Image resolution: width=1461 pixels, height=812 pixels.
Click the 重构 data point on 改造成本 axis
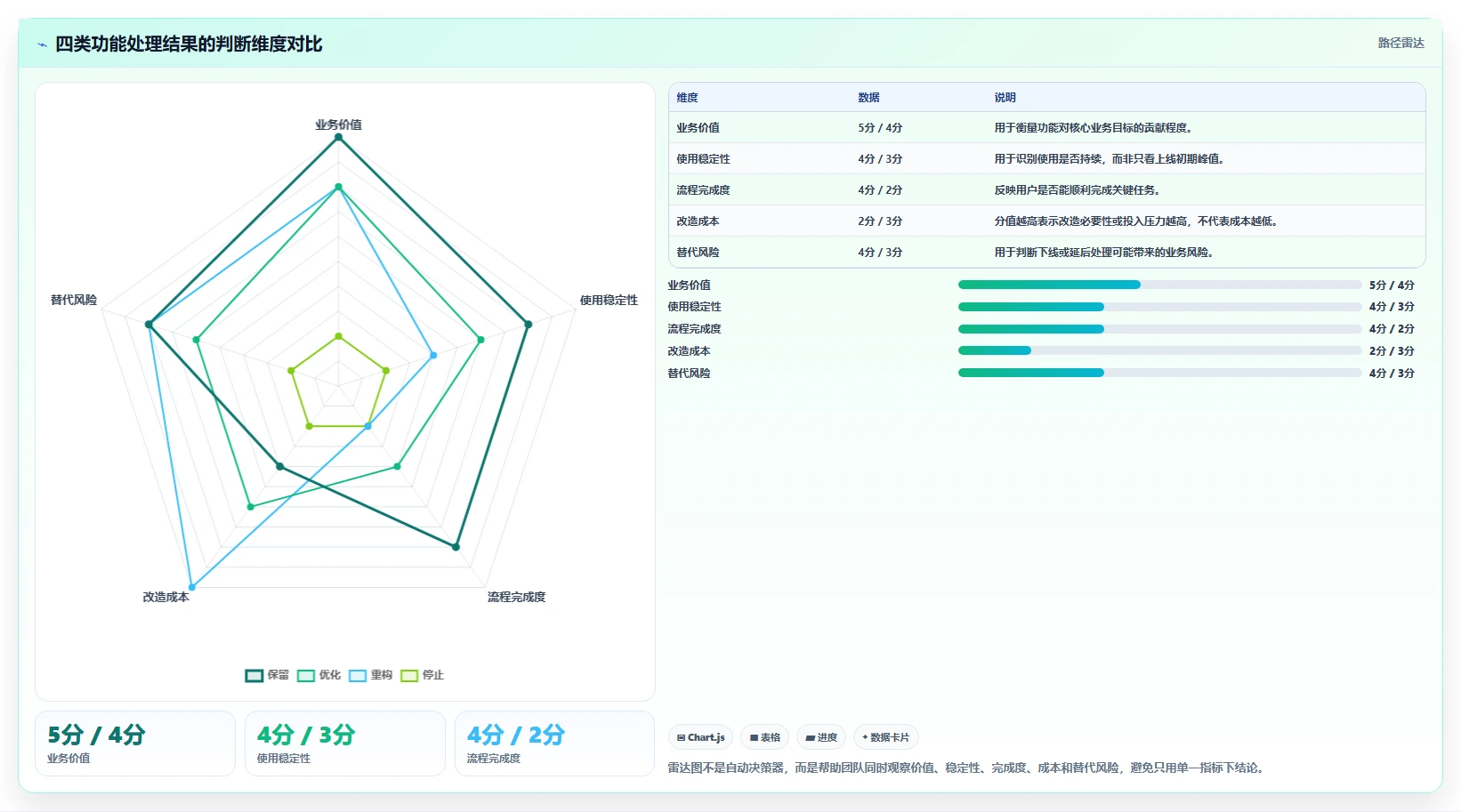pos(191,587)
